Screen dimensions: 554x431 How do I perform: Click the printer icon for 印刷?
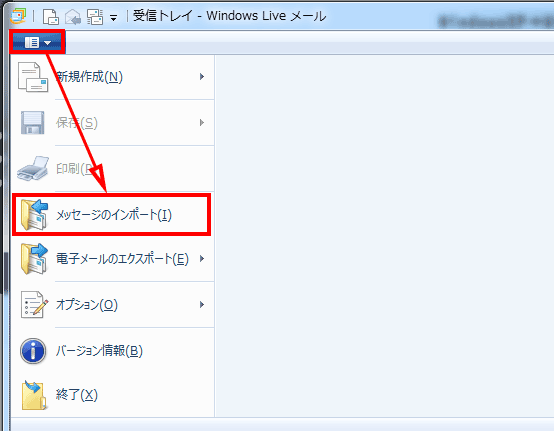[x=33, y=168]
